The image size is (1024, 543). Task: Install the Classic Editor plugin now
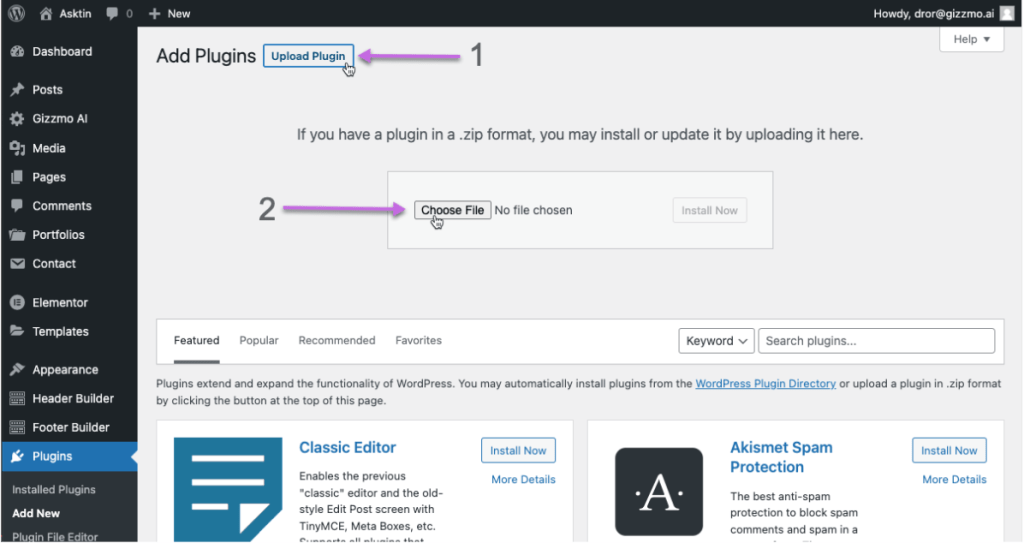click(x=518, y=451)
